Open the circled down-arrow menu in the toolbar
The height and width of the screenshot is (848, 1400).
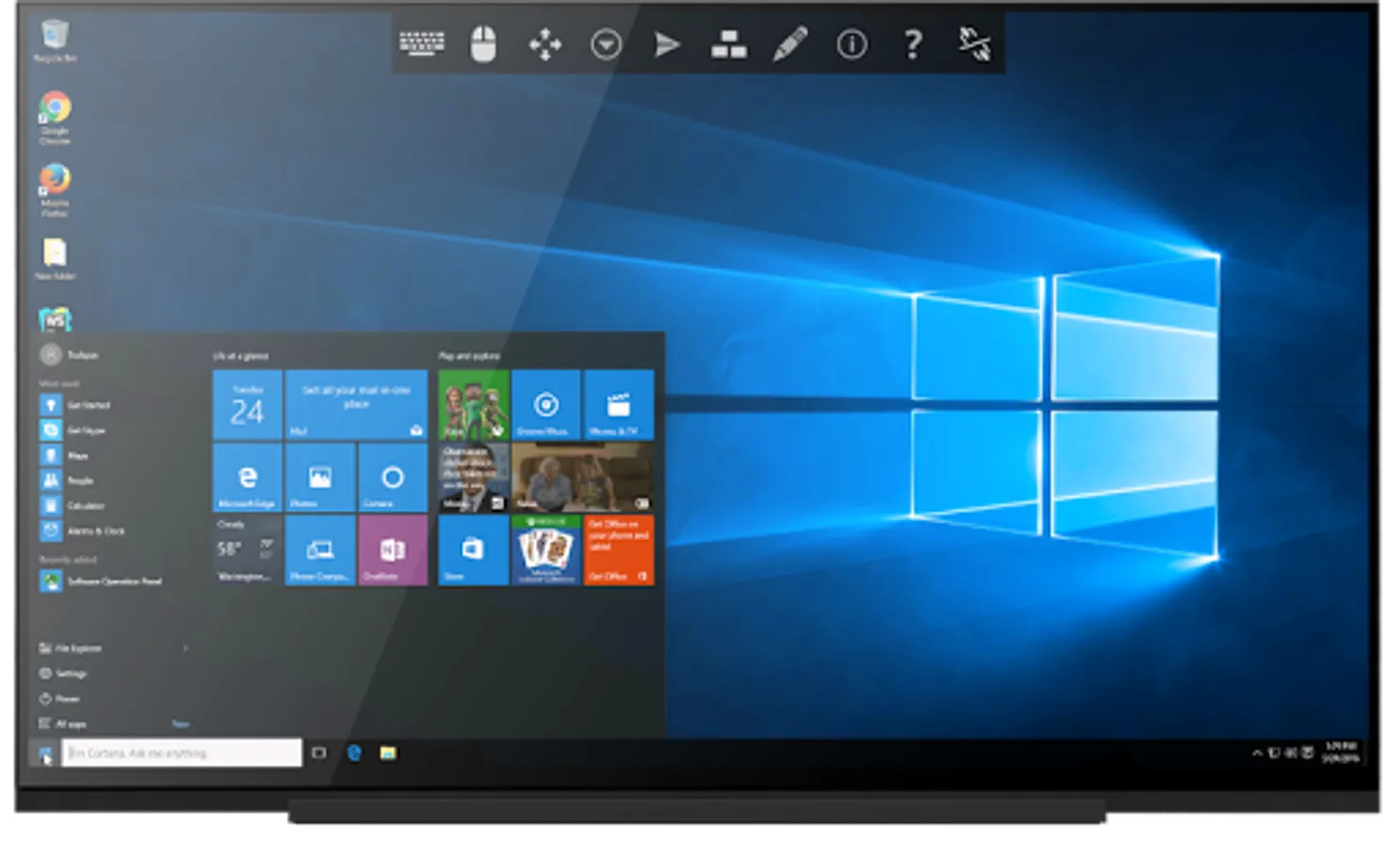tap(606, 44)
